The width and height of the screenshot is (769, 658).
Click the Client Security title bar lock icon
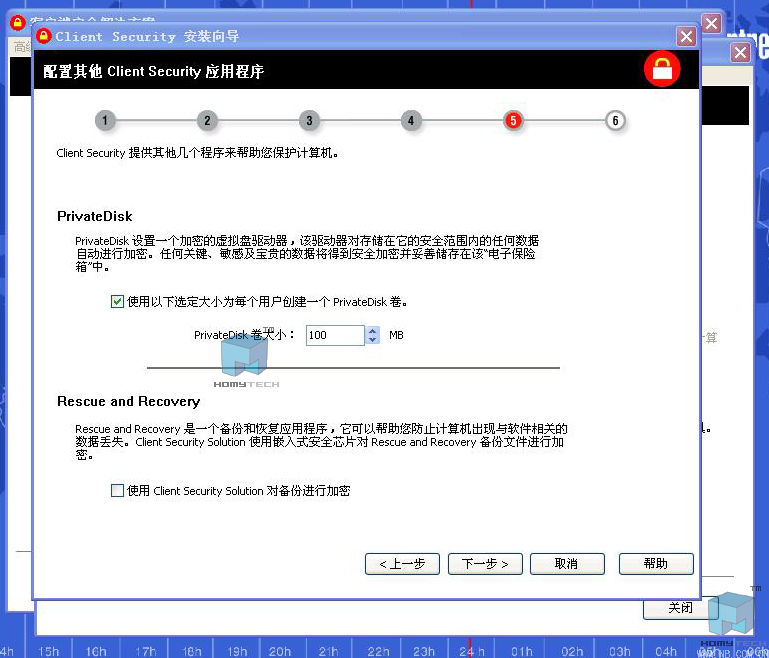(x=44, y=36)
